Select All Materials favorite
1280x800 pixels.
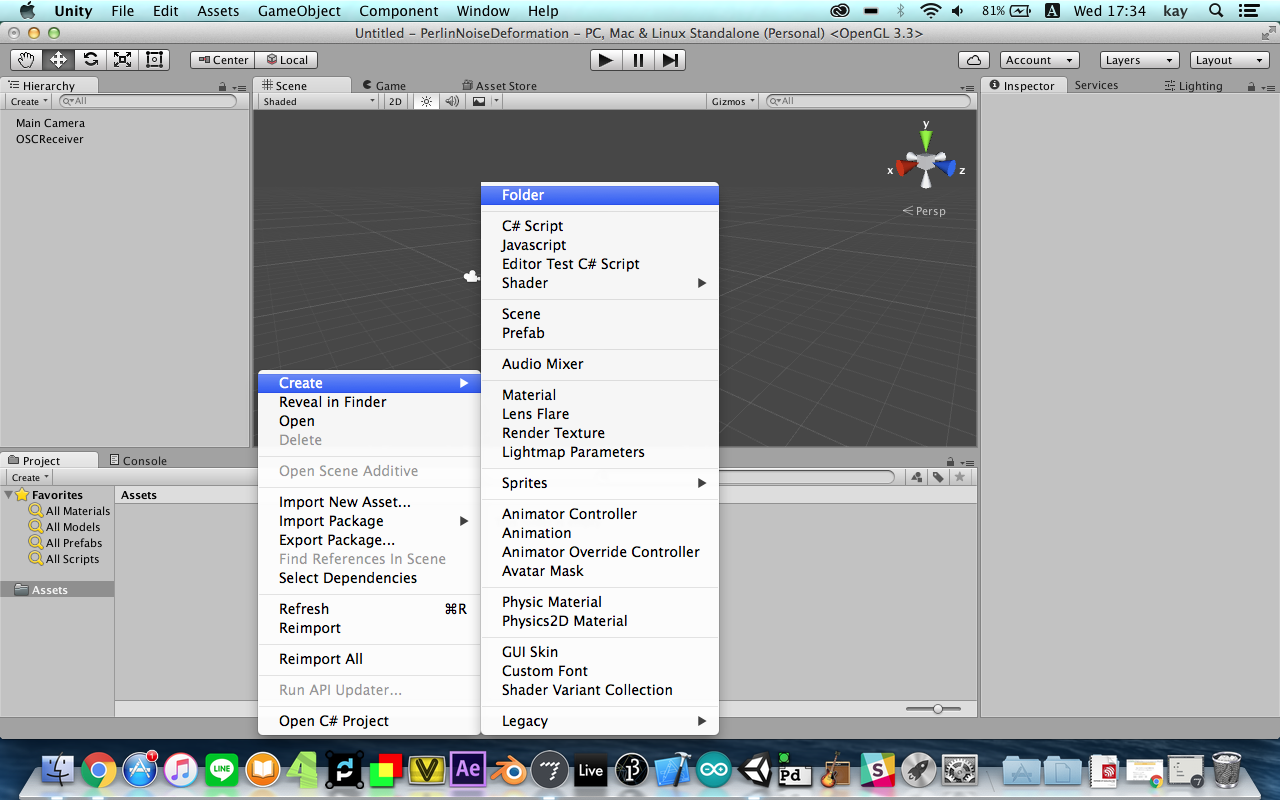click(70, 511)
